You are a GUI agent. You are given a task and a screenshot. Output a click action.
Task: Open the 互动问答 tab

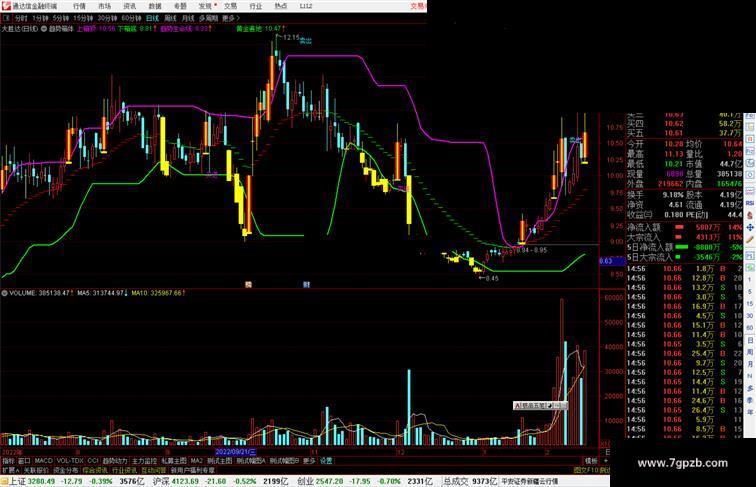[154, 470]
